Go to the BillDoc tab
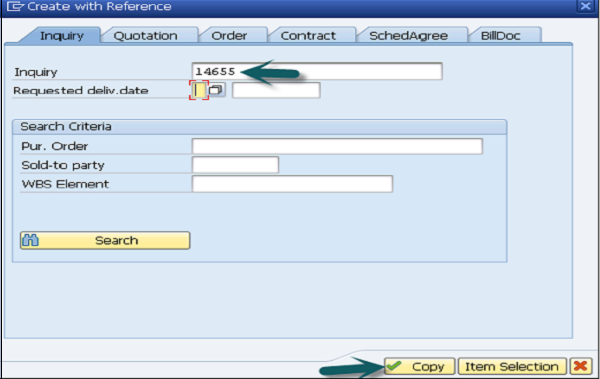Viewport: 600px width, 379px height. [x=501, y=36]
